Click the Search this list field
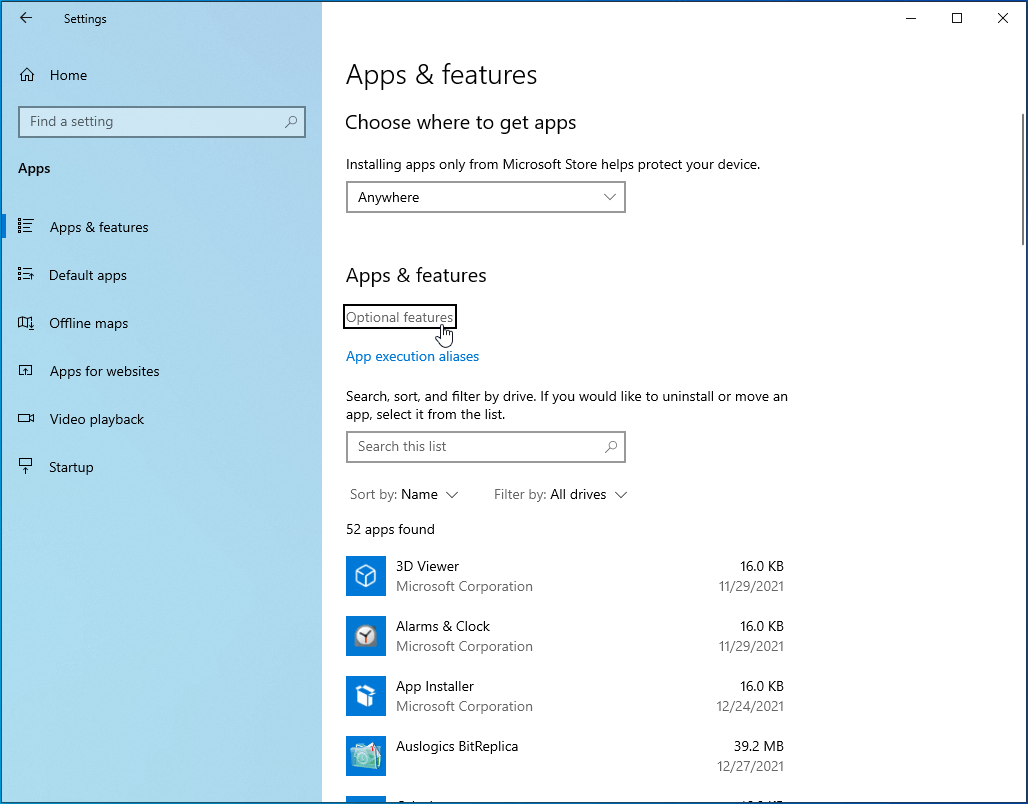 (475, 447)
